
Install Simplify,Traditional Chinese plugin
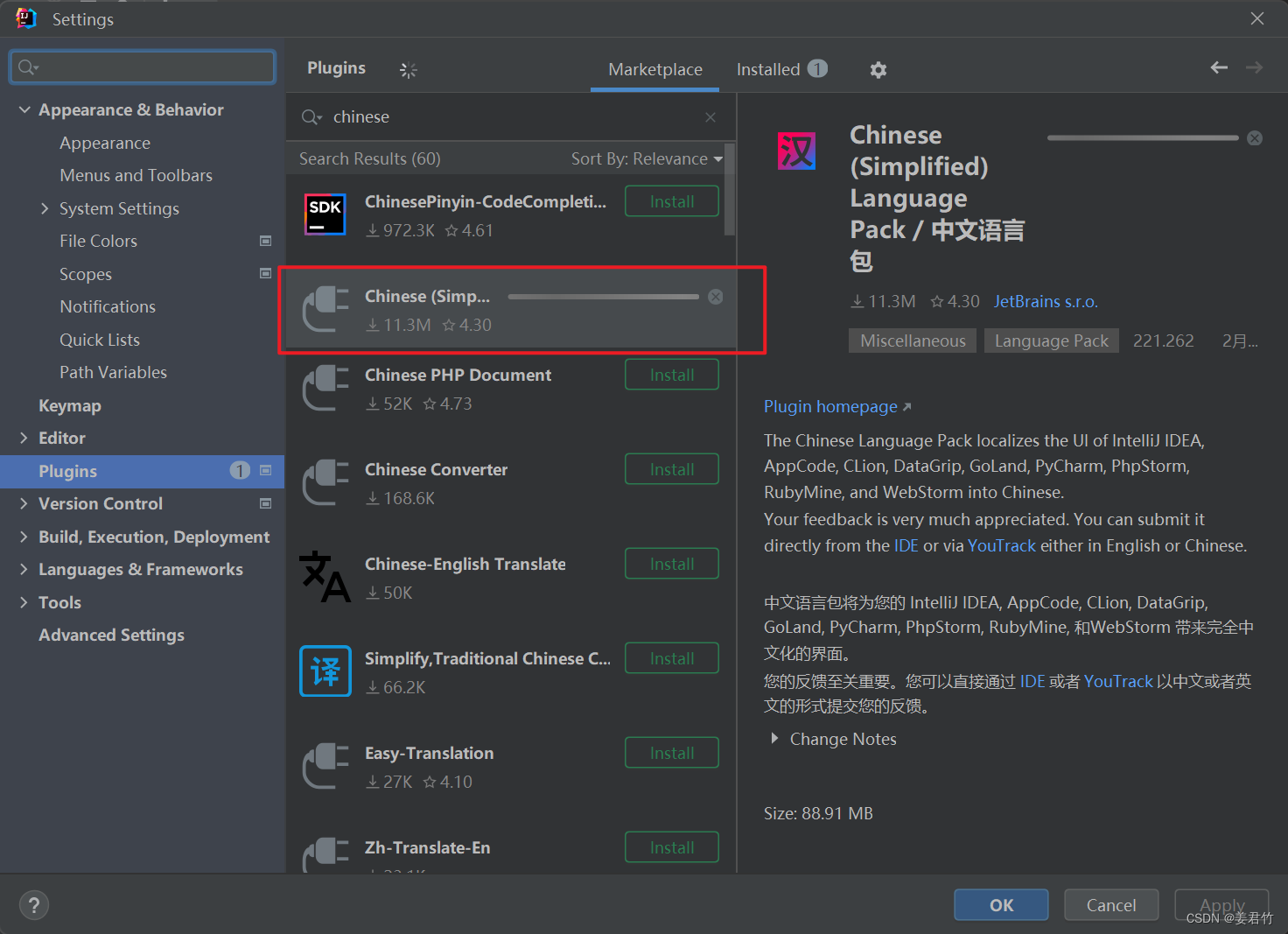point(672,658)
